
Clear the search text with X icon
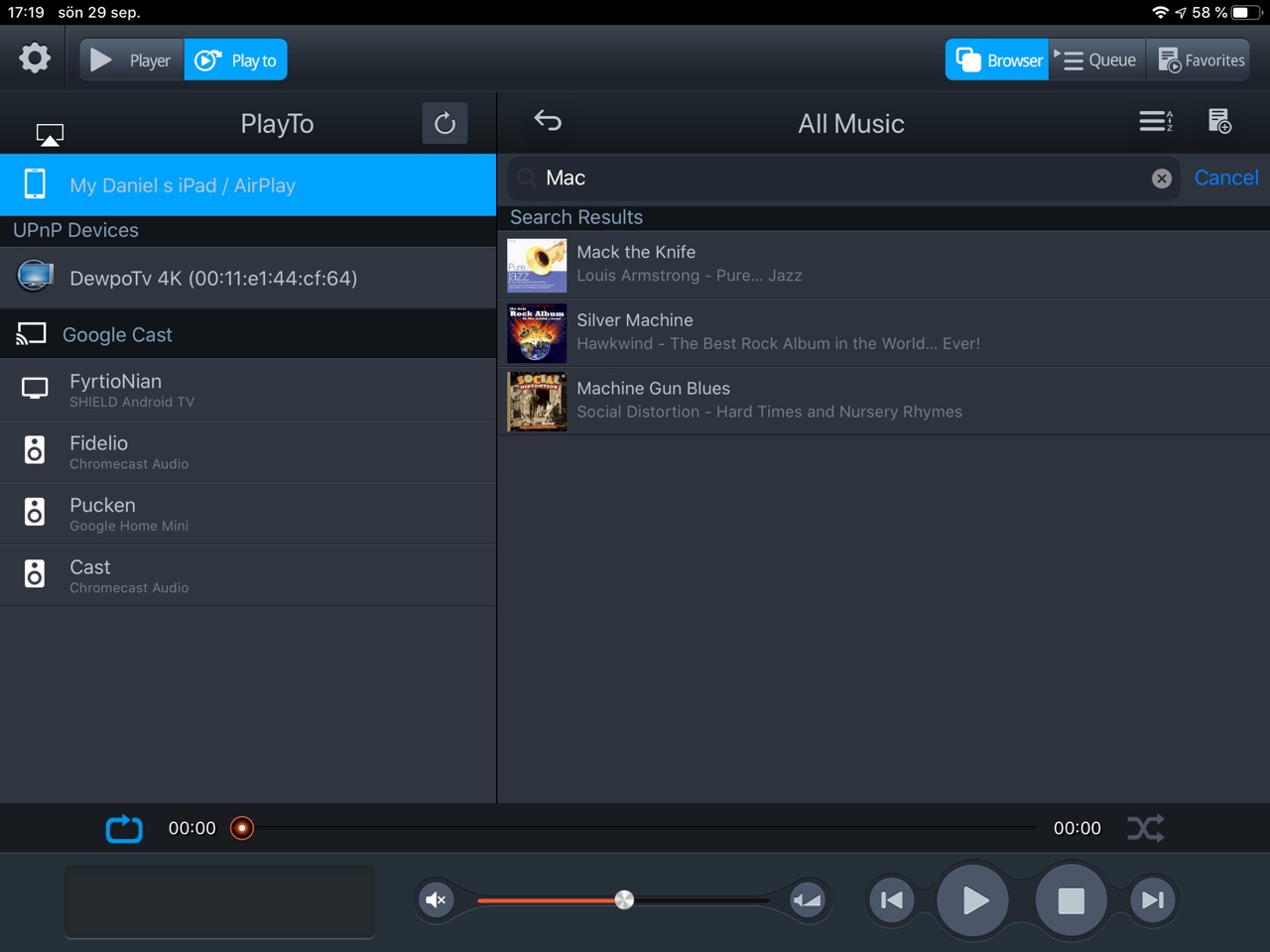coord(1161,178)
